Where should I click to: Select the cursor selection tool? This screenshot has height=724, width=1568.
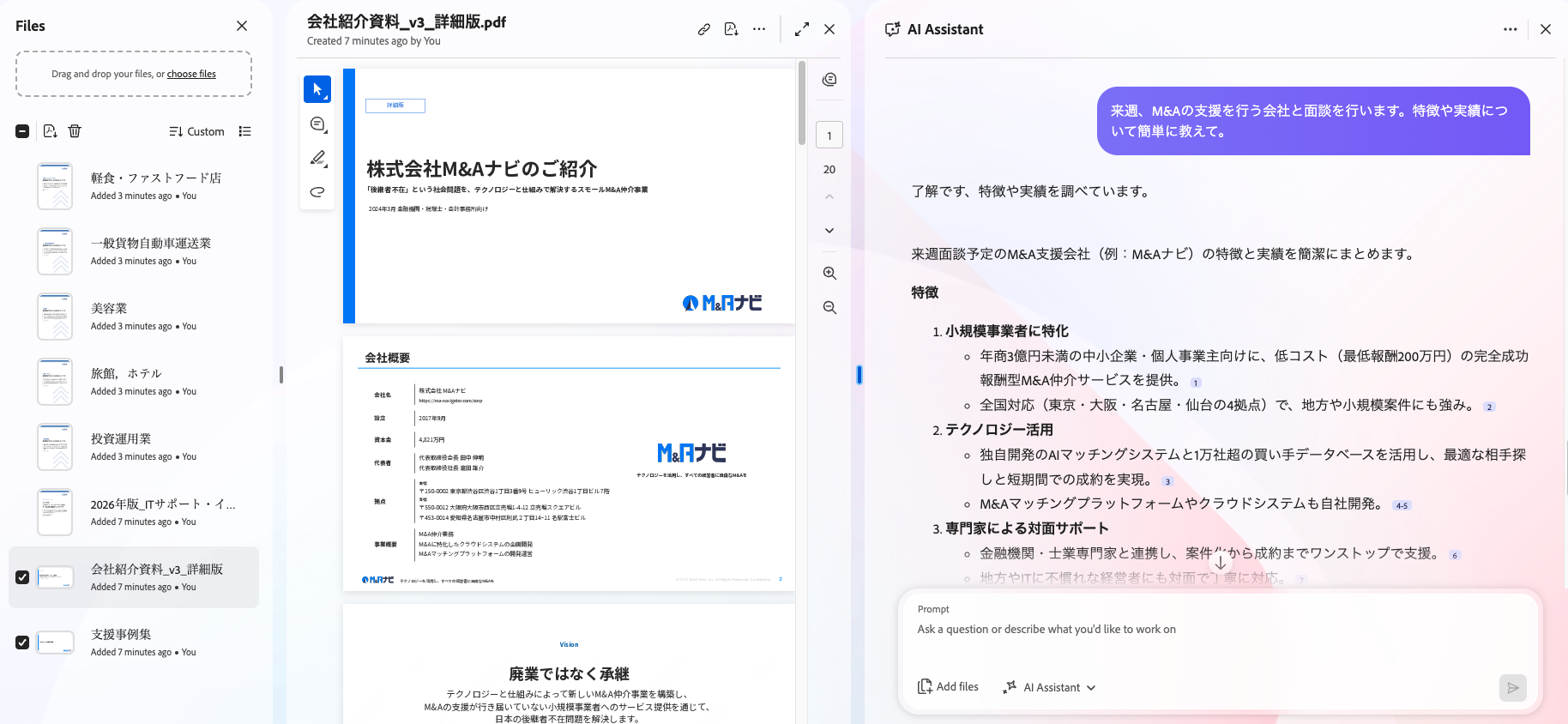pos(317,89)
